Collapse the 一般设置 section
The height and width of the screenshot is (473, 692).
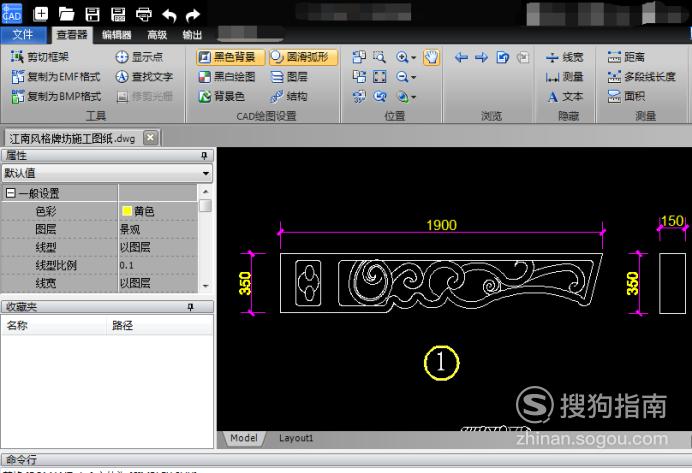click(10, 193)
